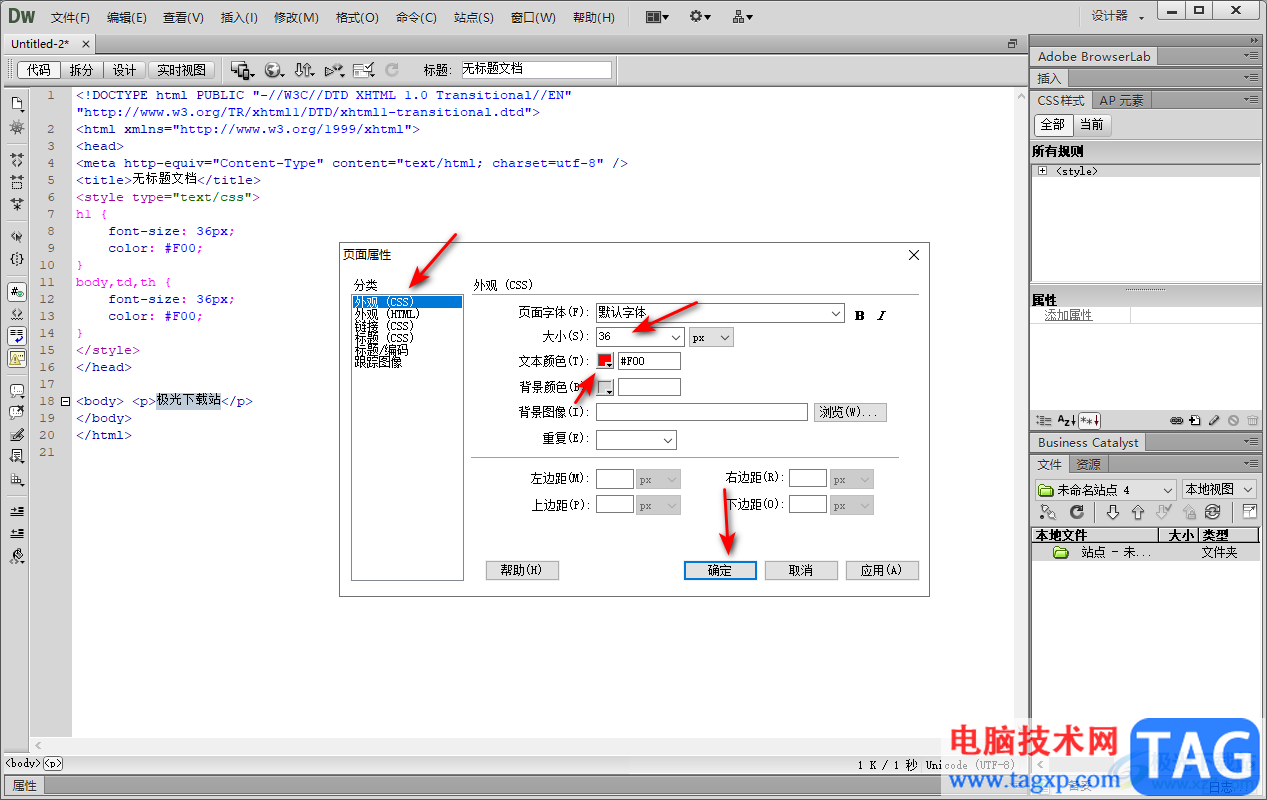Refresh the Files panel list
The image size is (1267, 800).
[x=1077, y=512]
